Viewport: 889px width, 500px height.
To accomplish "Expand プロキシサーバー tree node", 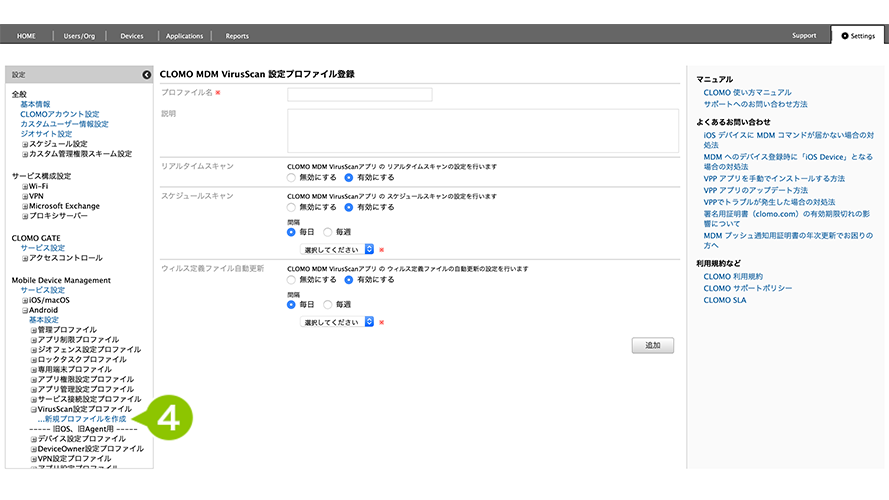I will (x=25, y=216).
